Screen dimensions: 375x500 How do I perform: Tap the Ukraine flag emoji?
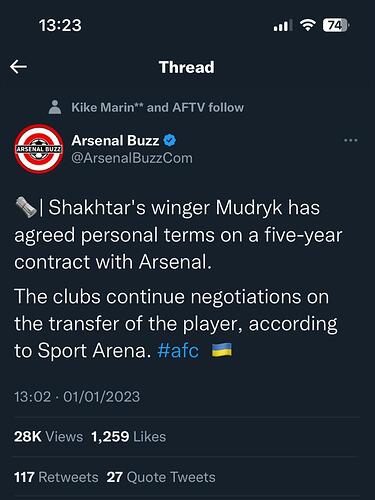click(x=222, y=350)
